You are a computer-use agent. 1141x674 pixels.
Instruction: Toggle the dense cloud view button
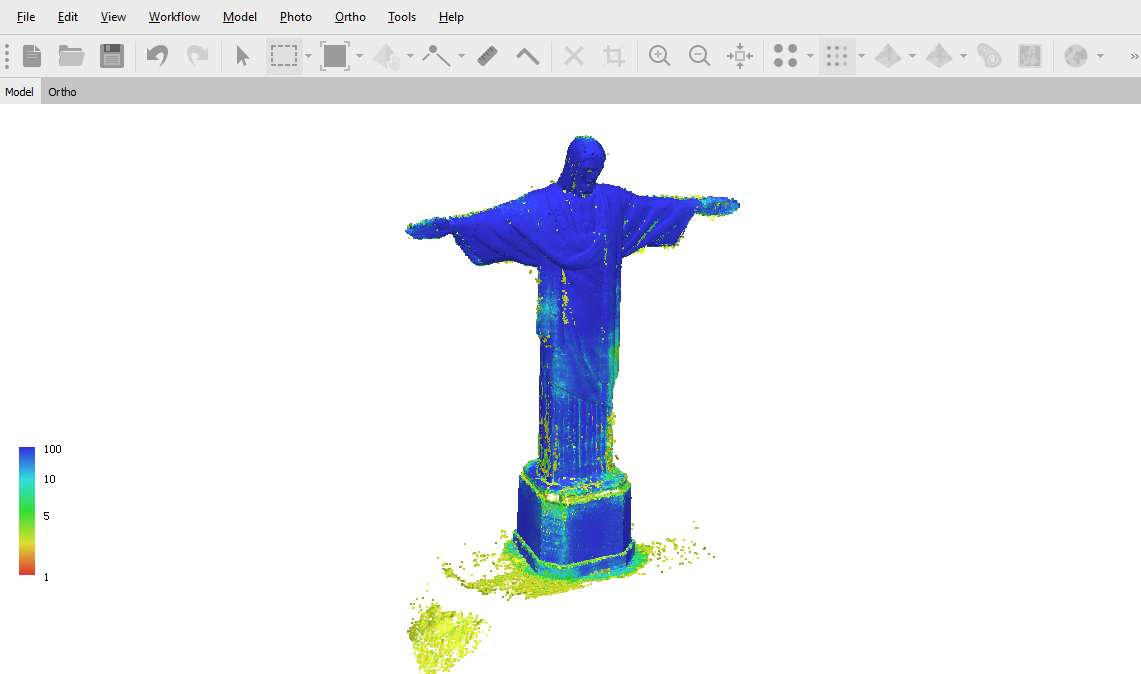[837, 56]
